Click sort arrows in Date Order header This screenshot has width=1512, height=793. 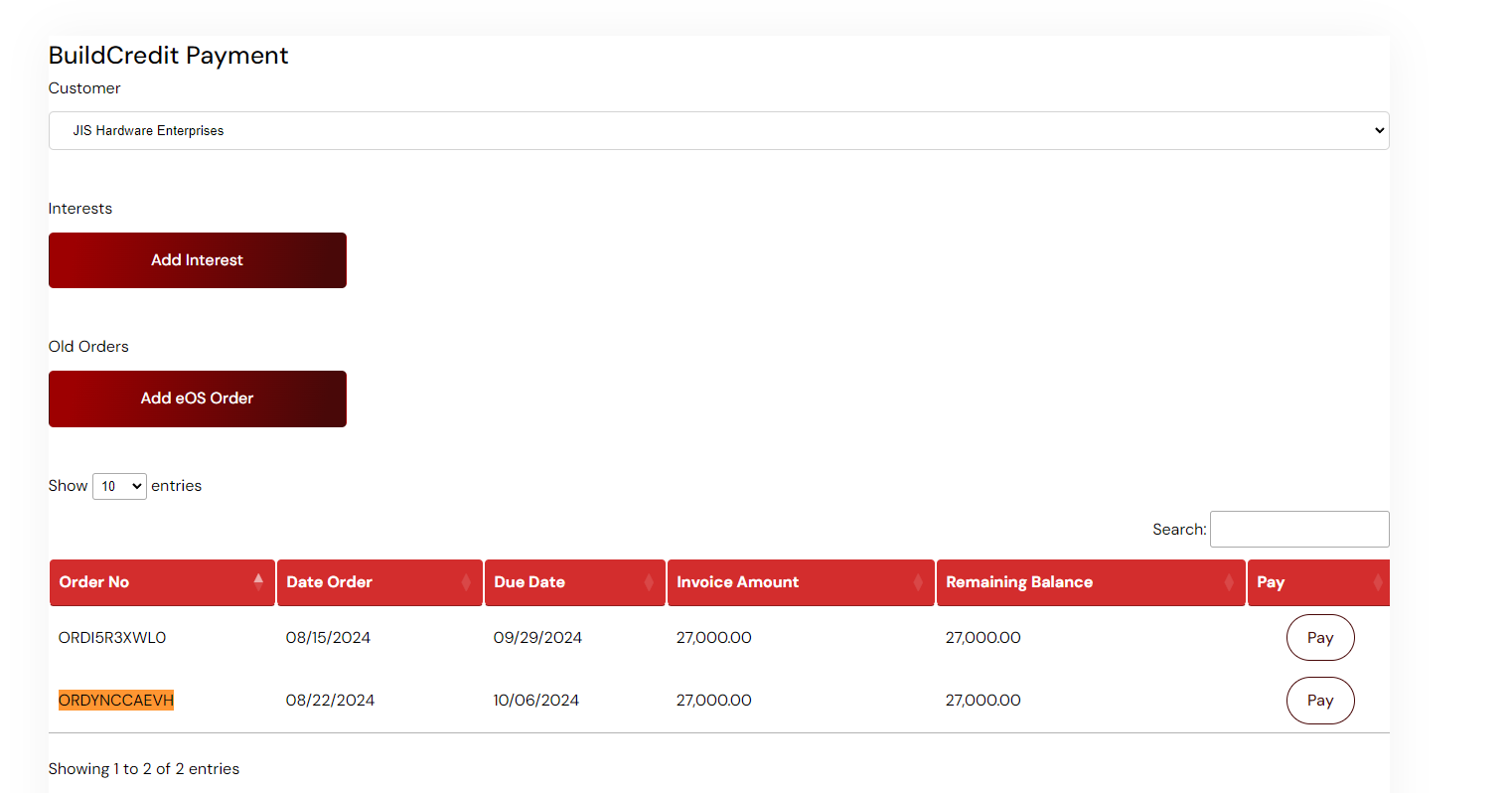pyautogui.click(x=466, y=582)
